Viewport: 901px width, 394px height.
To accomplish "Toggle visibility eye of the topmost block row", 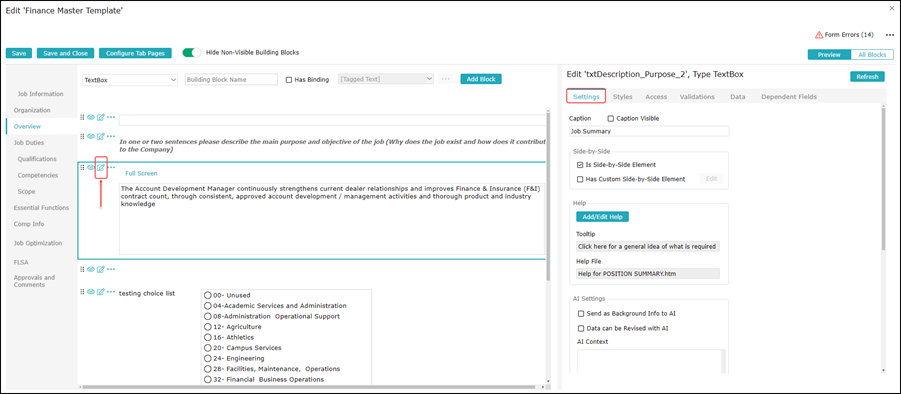I will 91,117.
